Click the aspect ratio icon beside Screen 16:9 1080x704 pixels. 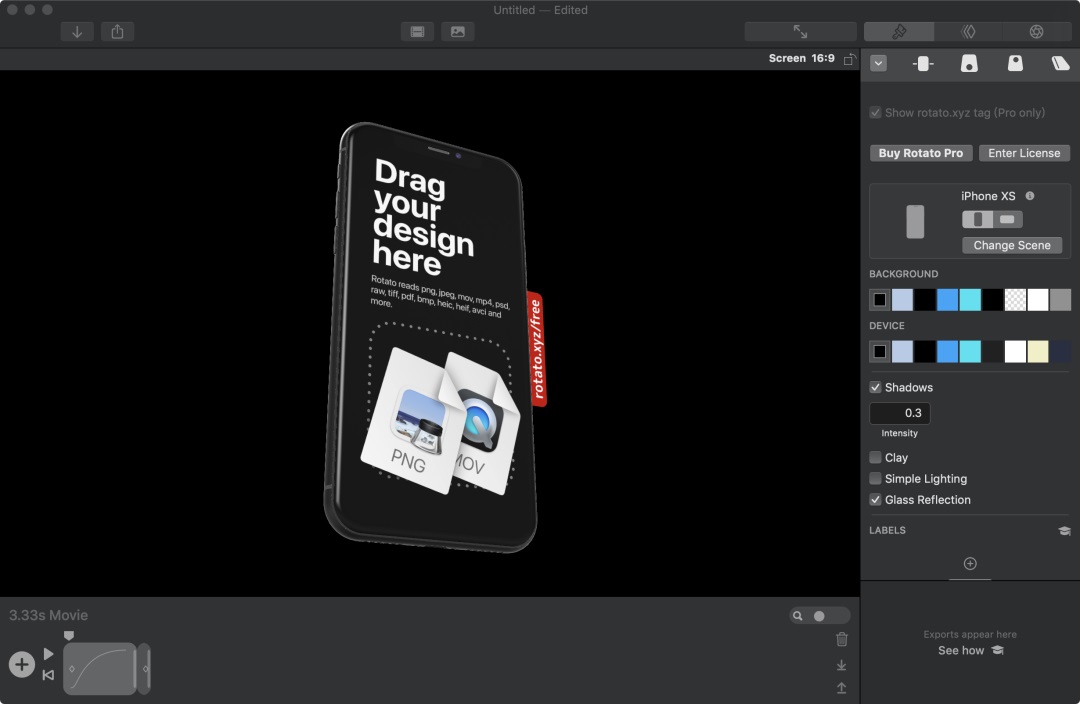click(850, 59)
